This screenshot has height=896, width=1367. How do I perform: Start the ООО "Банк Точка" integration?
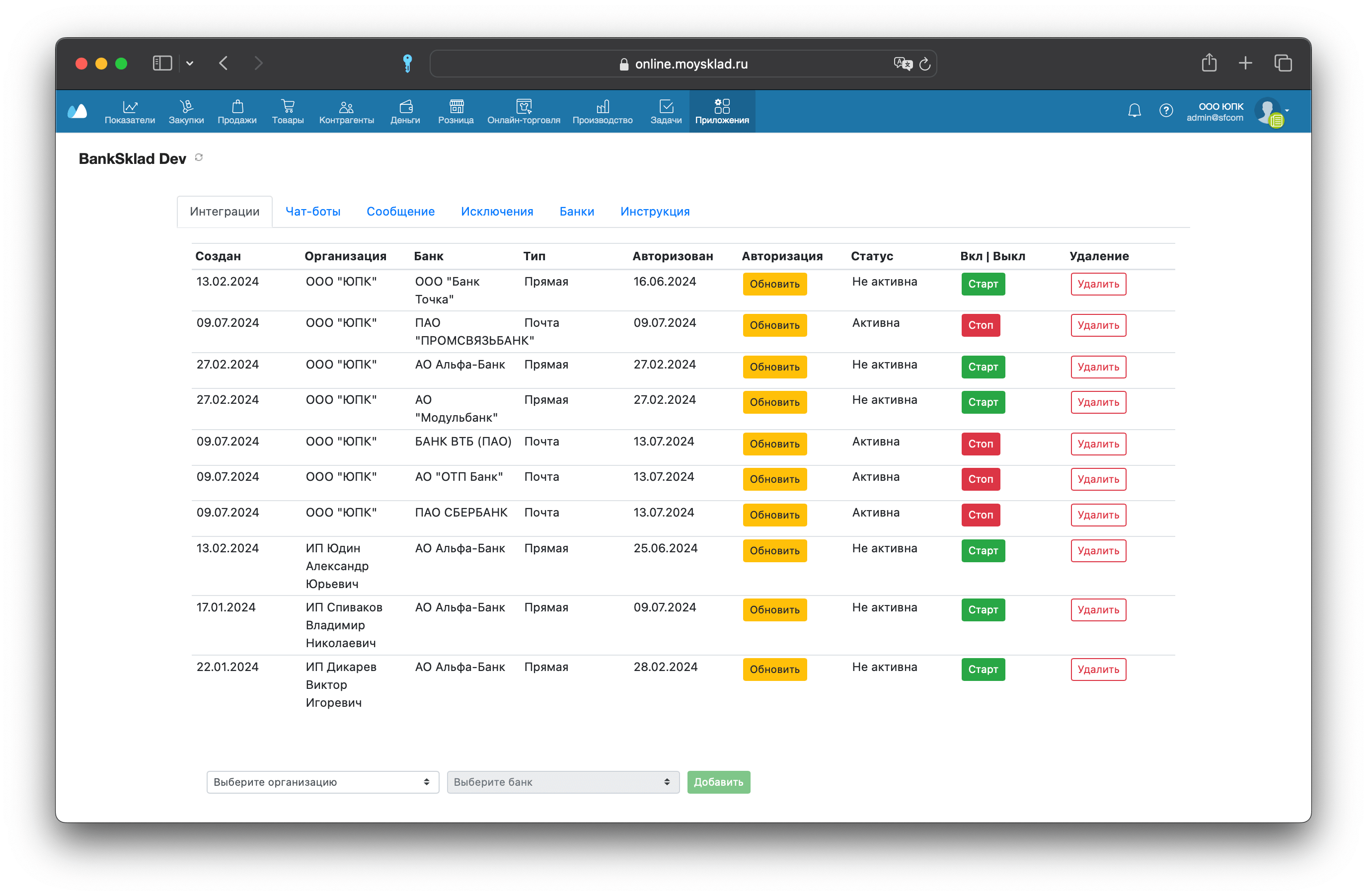(x=983, y=284)
